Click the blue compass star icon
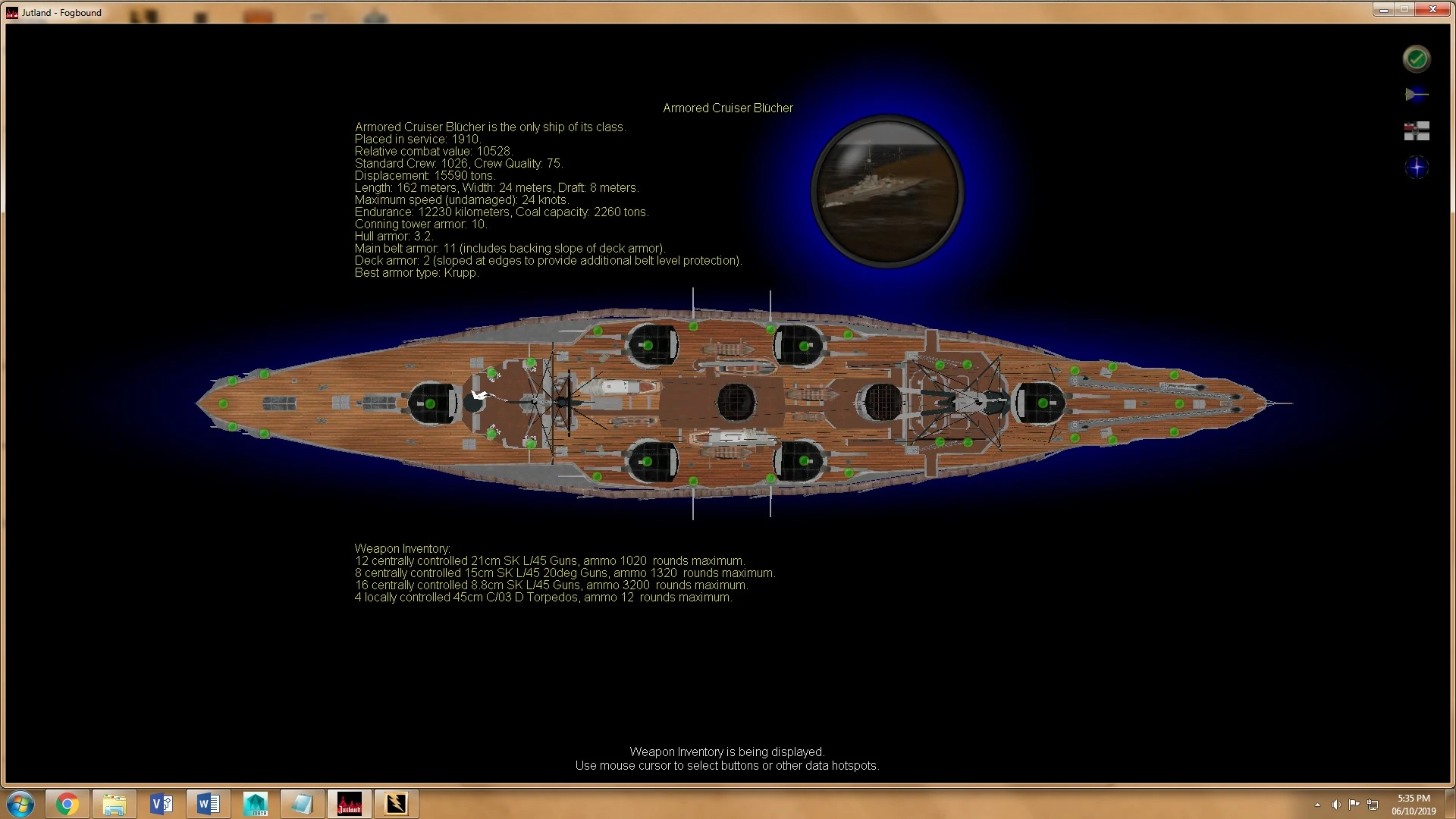Image resolution: width=1456 pixels, height=819 pixels. [x=1416, y=167]
